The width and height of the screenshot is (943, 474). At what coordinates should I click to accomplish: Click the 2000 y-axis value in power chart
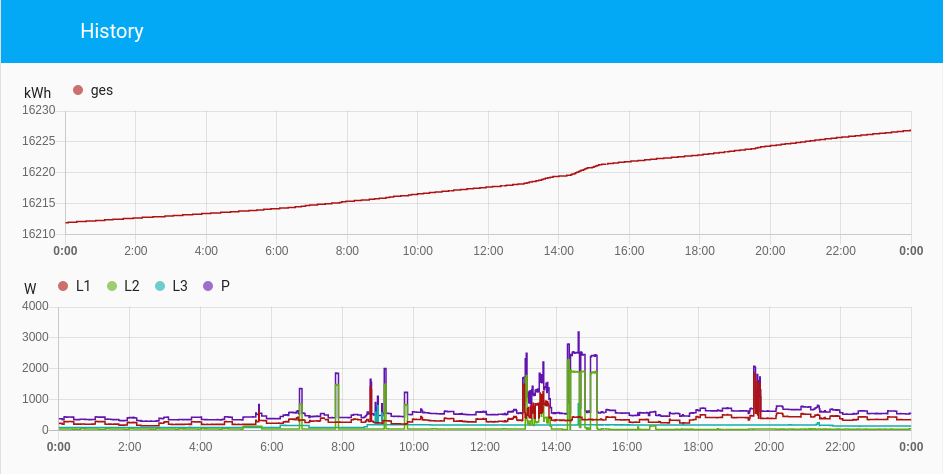point(36,368)
